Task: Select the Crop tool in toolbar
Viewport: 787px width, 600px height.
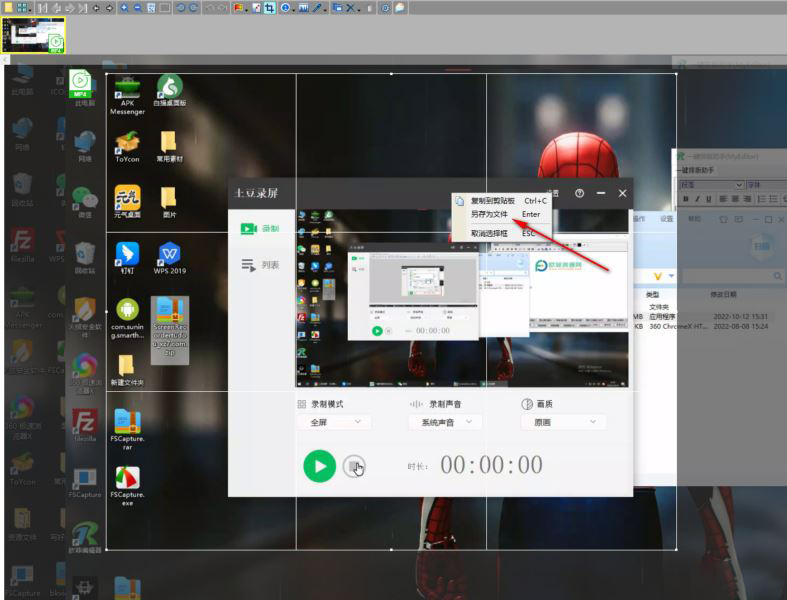Action: point(270,8)
